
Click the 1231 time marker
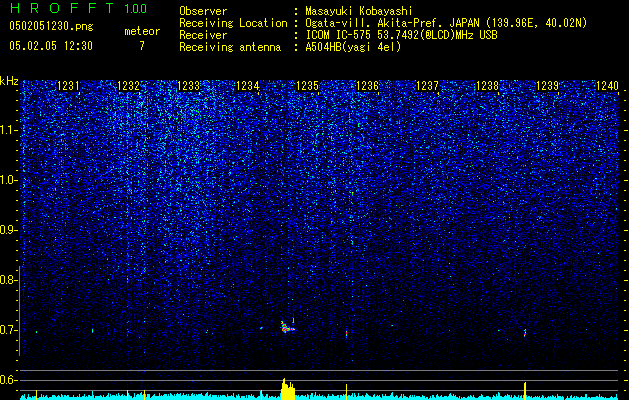coord(68,86)
